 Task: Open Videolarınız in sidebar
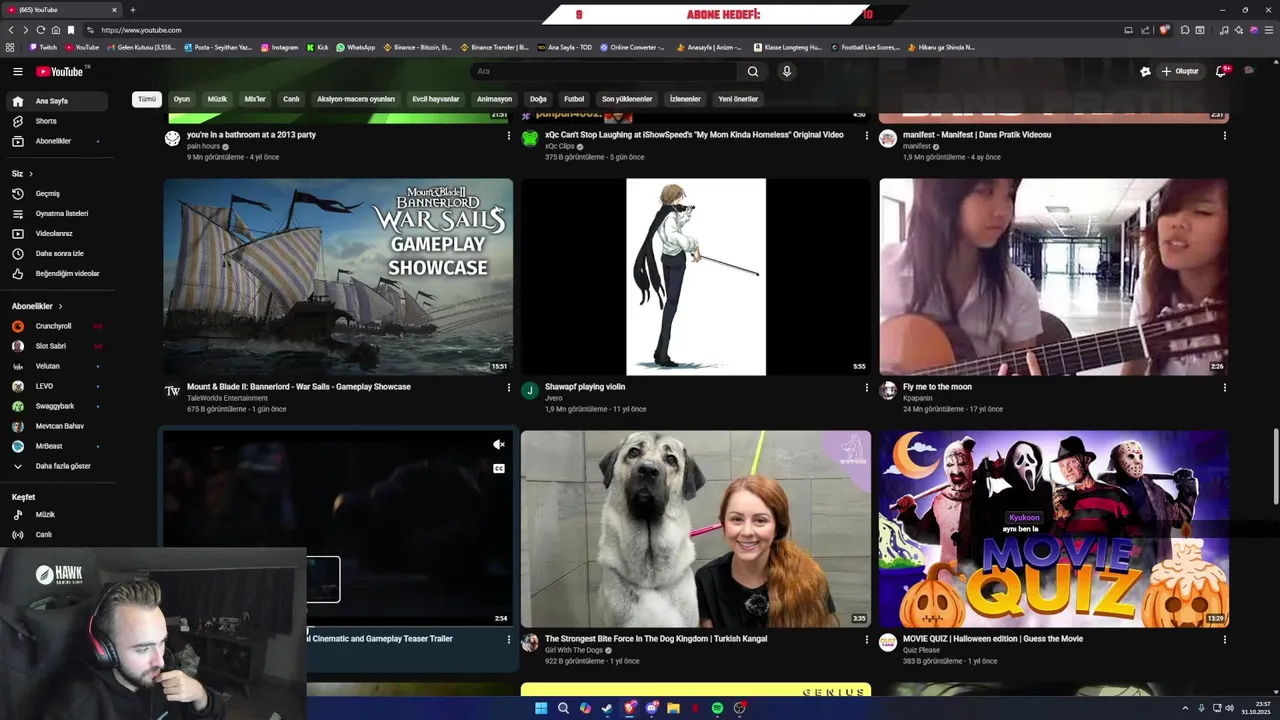coord(59,233)
